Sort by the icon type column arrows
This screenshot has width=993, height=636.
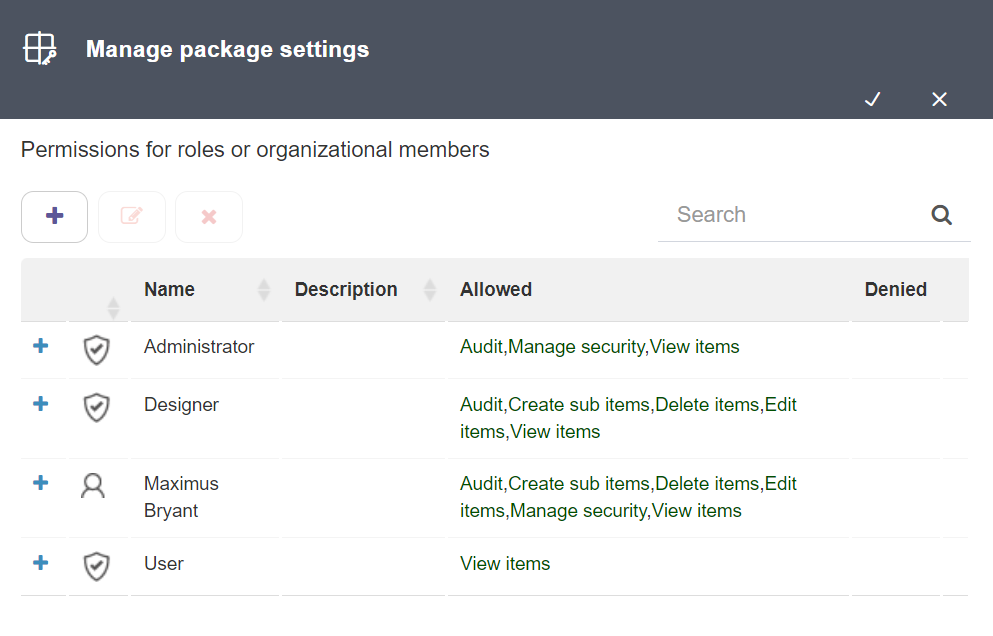click(113, 308)
